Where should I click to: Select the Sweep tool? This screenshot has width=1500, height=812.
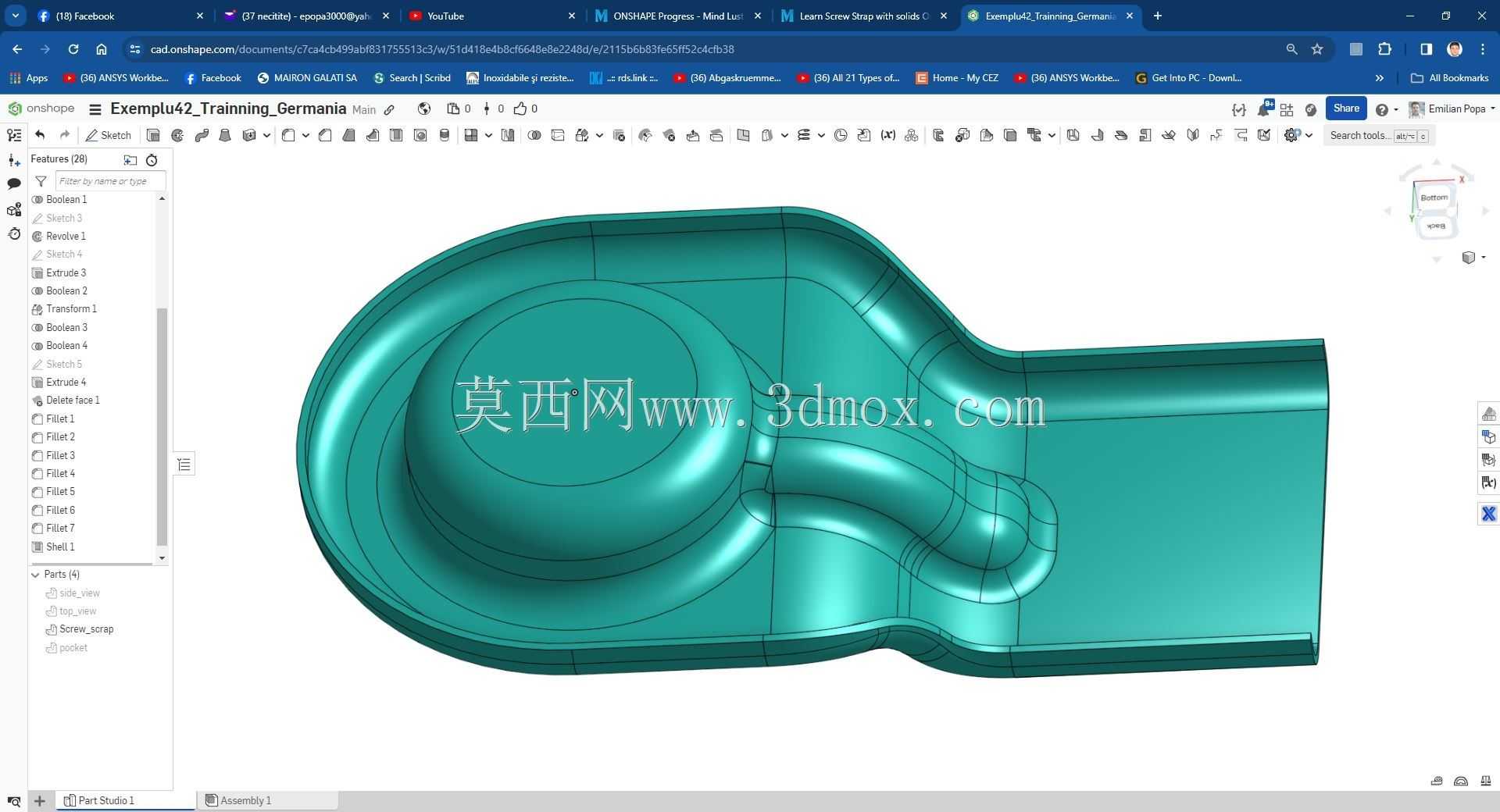tap(202, 135)
